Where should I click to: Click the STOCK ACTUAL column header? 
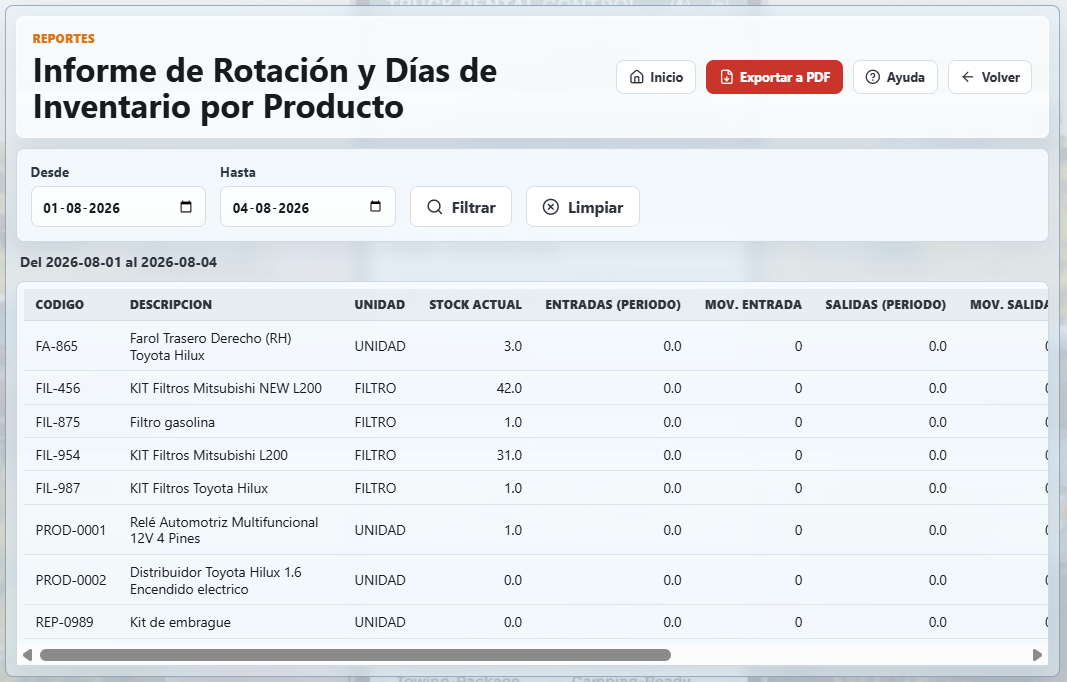click(x=475, y=304)
